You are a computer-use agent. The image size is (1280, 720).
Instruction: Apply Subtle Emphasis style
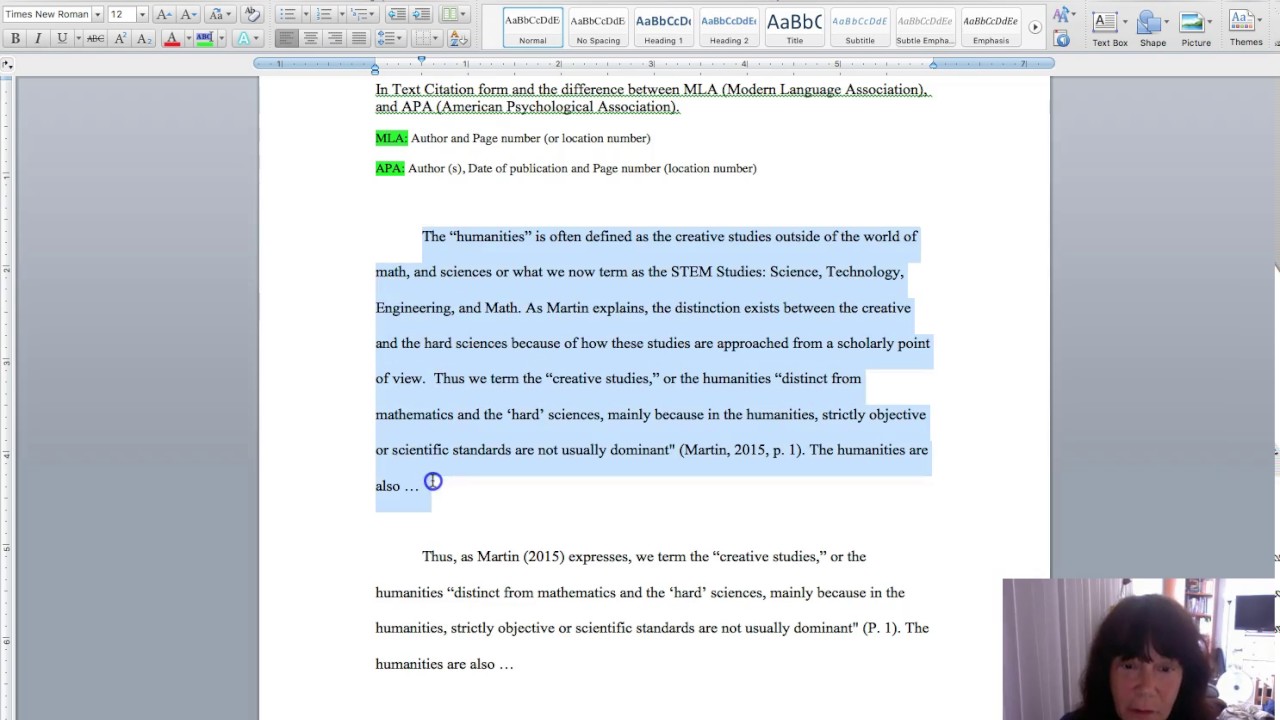[925, 27]
